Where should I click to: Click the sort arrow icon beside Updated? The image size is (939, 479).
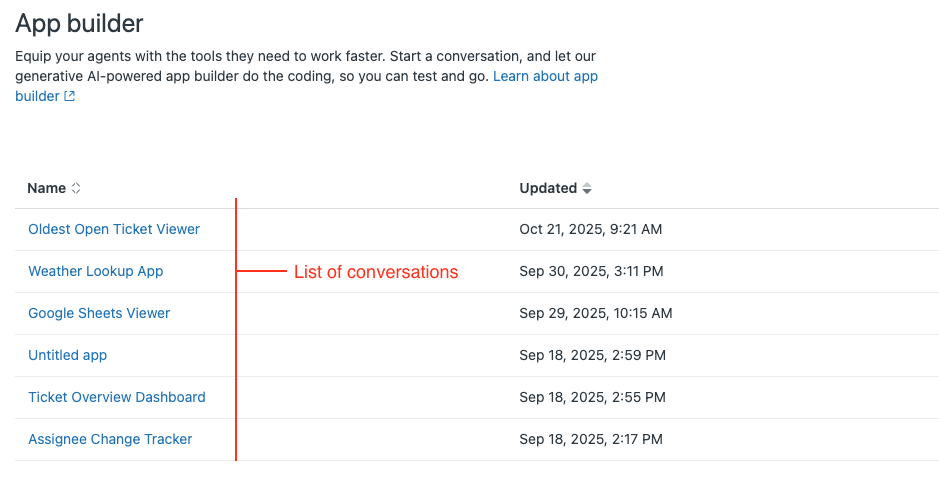click(x=587, y=188)
